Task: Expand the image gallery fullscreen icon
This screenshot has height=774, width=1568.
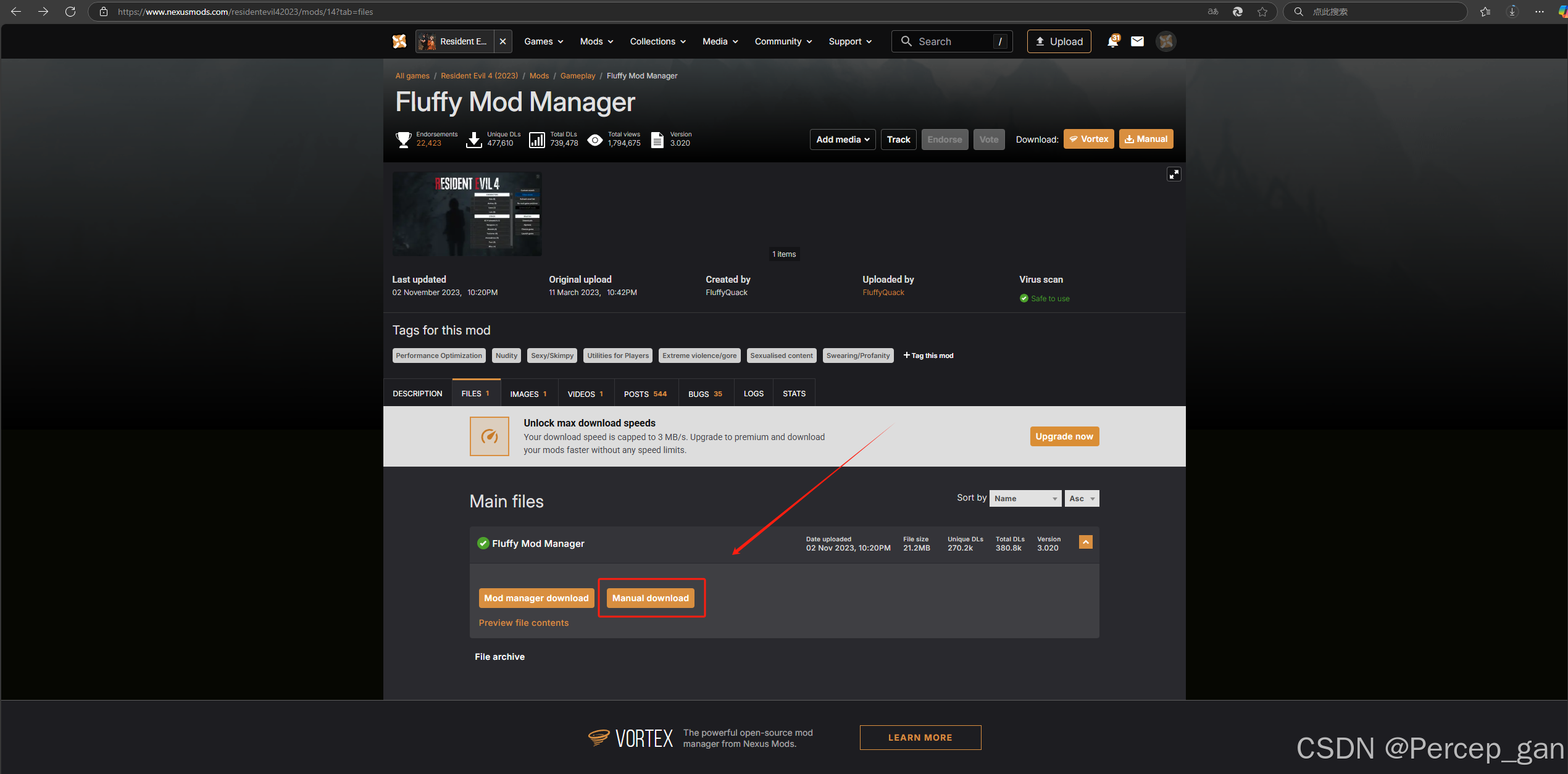Action: 1174,175
